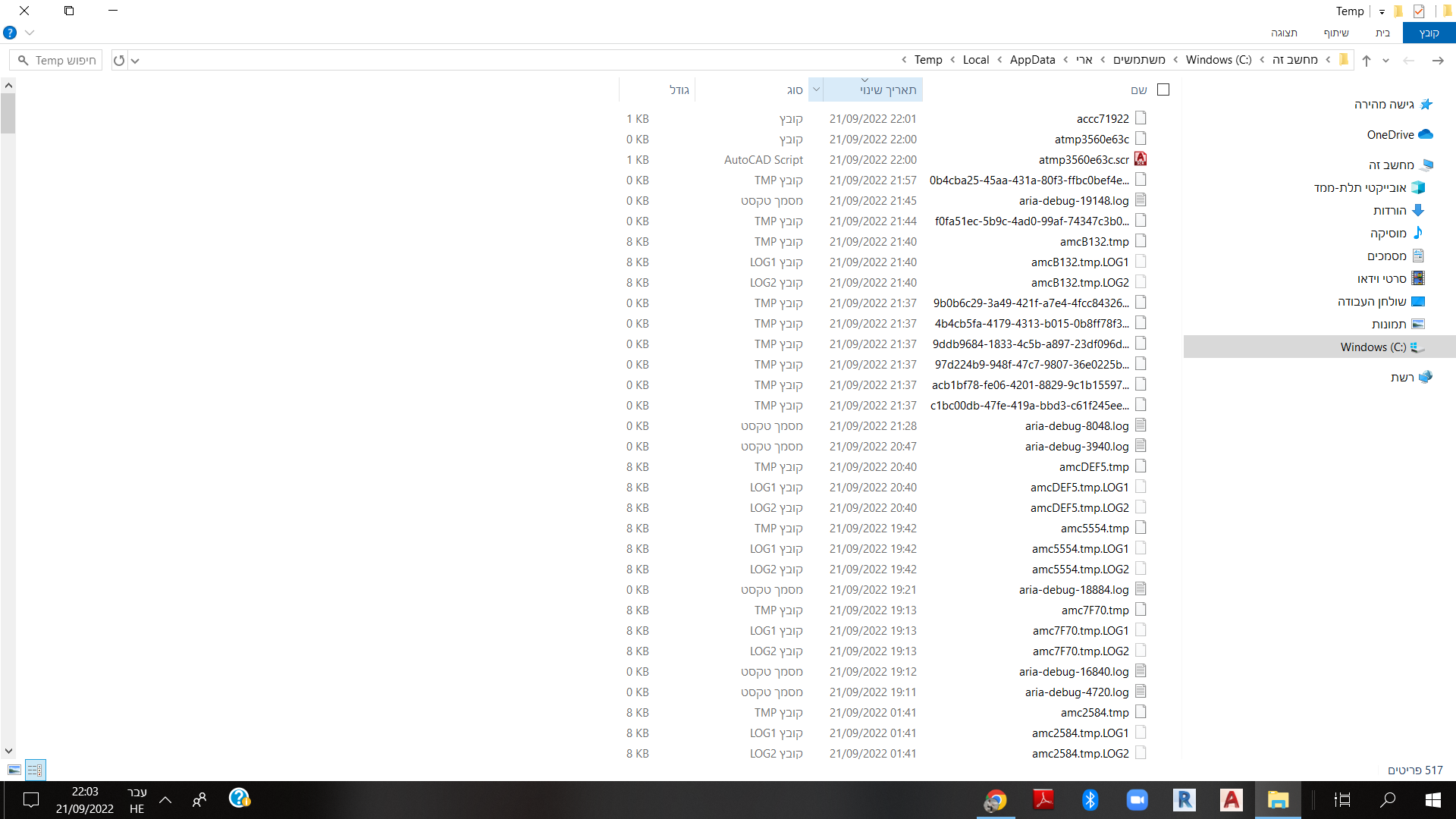Open Zoom from the taskbar

pyautogui.click(x=1137, y=800)
